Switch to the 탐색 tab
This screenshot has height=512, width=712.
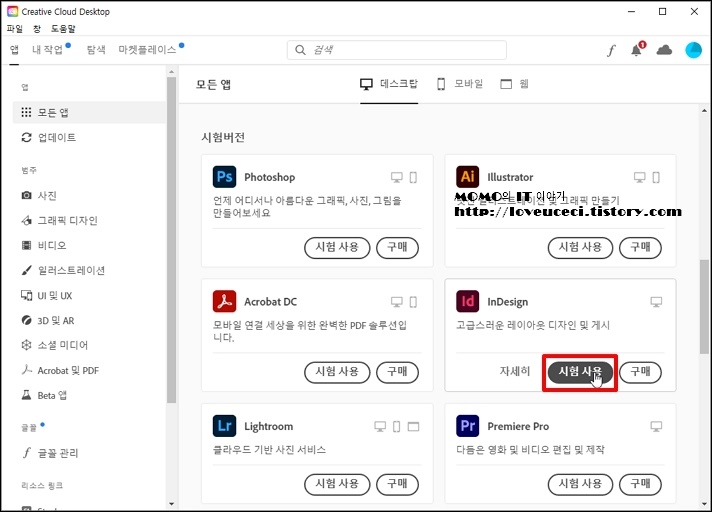click(x=96, y=49)
